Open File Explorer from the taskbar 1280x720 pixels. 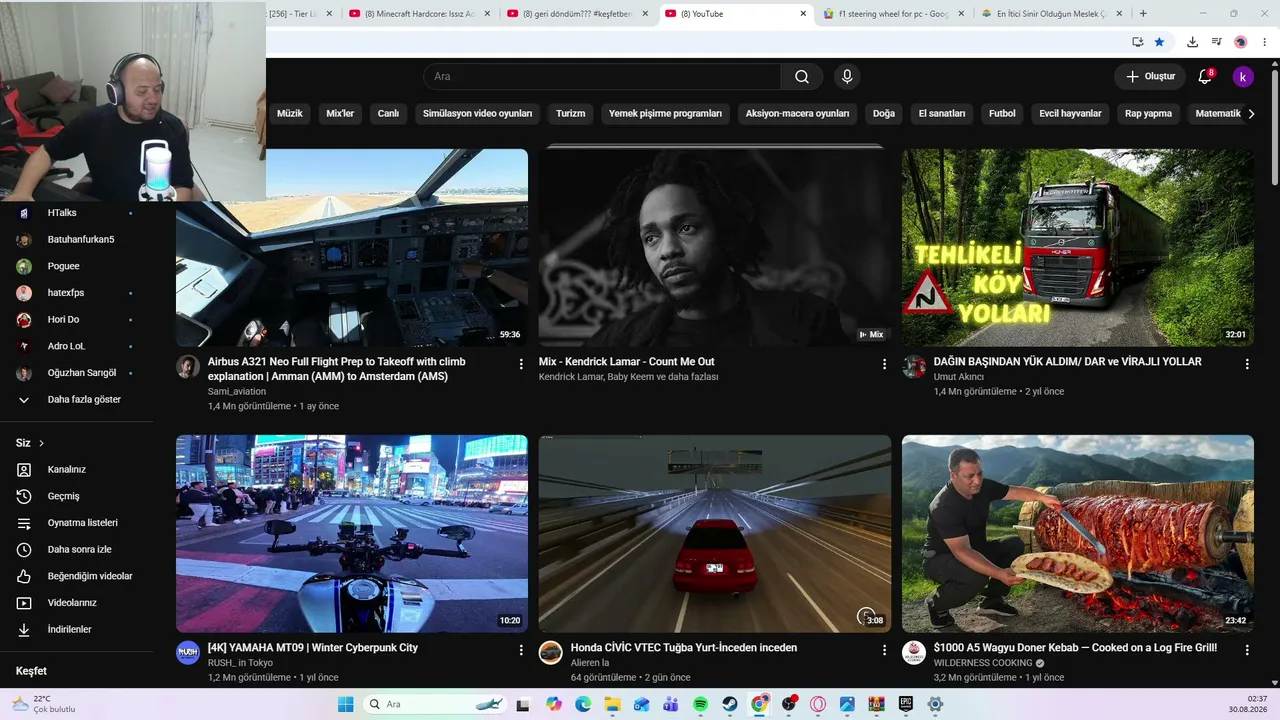tap(612, 704)
